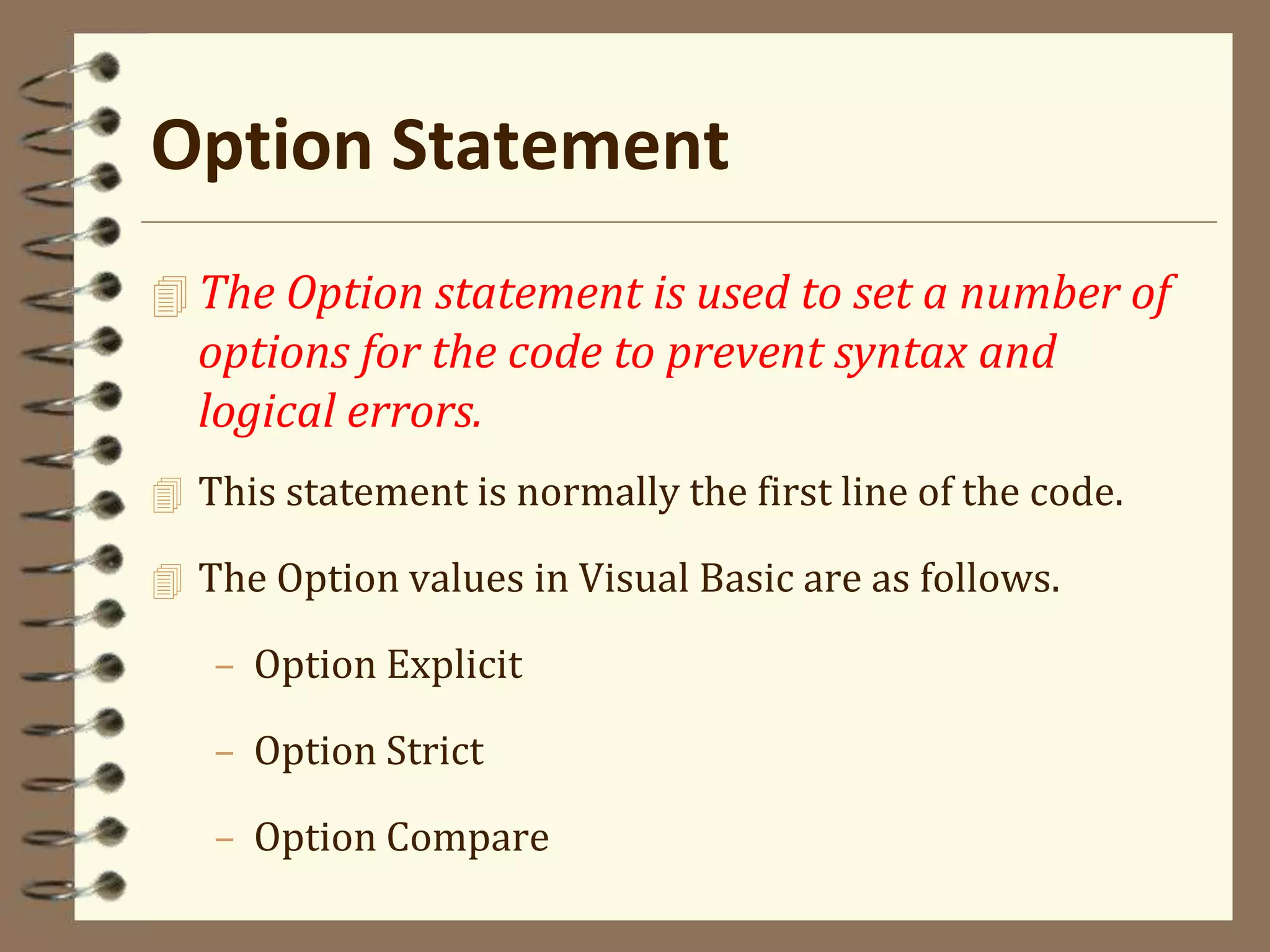Screen dimensions: 1270x952
Task: Click the bullet icon before 'This statement is normally'
Action: click(167, 495)
